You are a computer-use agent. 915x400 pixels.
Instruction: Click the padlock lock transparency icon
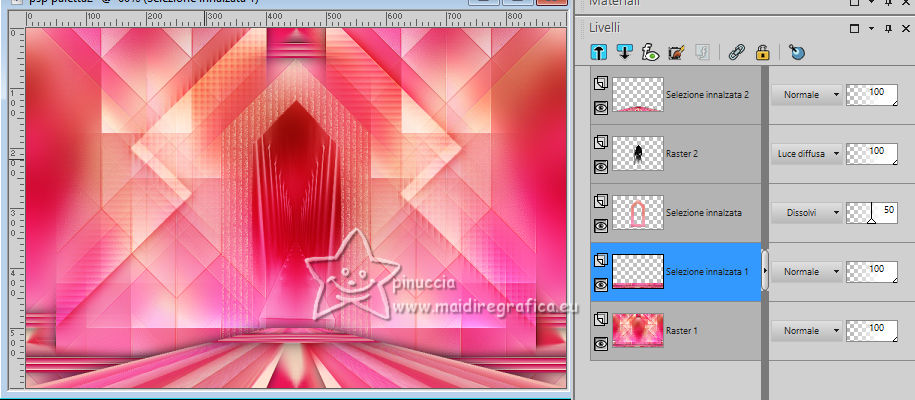pyautogui.click(x=763, y=53)
